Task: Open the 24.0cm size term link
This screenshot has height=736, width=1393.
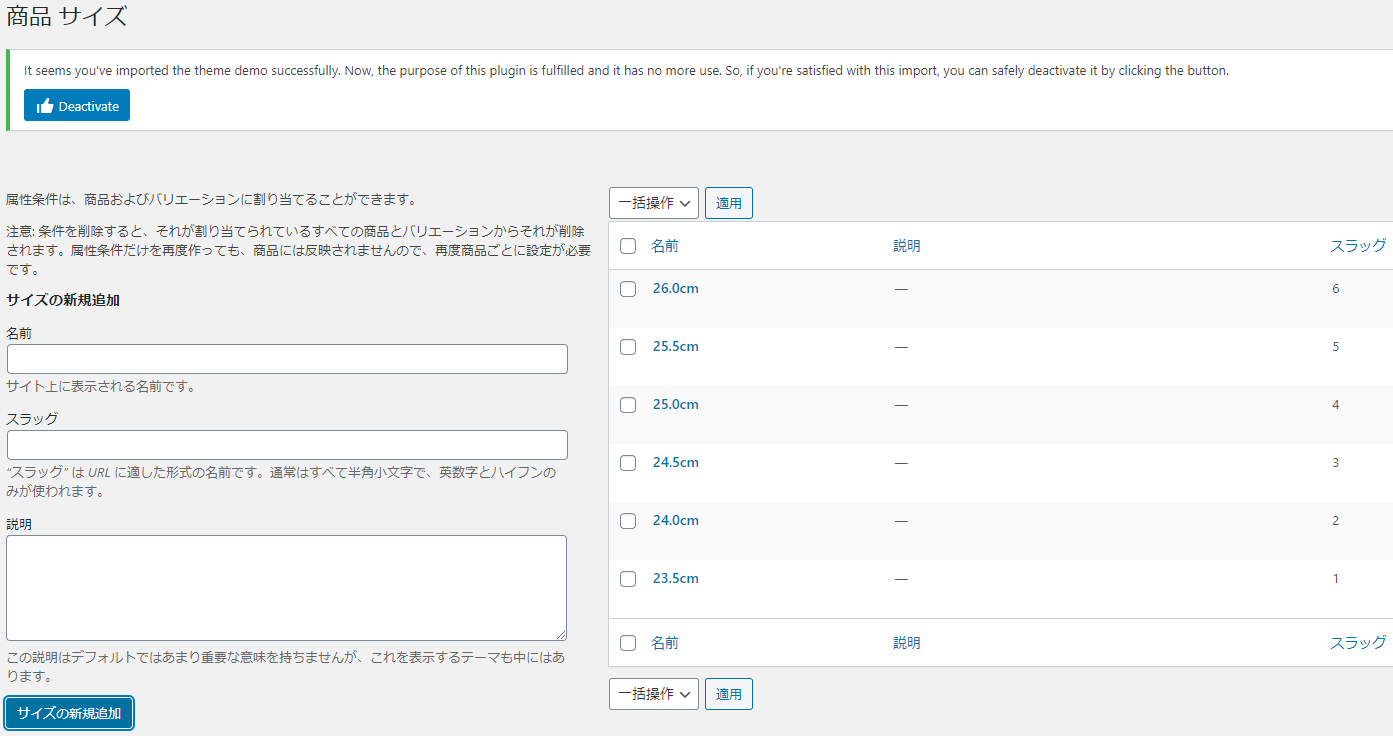Action: point(675,521)
